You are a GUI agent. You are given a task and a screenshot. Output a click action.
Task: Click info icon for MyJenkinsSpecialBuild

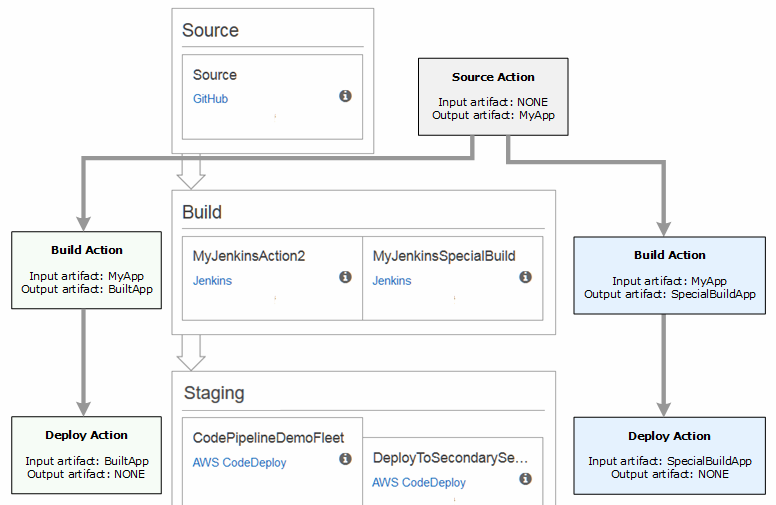(x=525, y=277)
